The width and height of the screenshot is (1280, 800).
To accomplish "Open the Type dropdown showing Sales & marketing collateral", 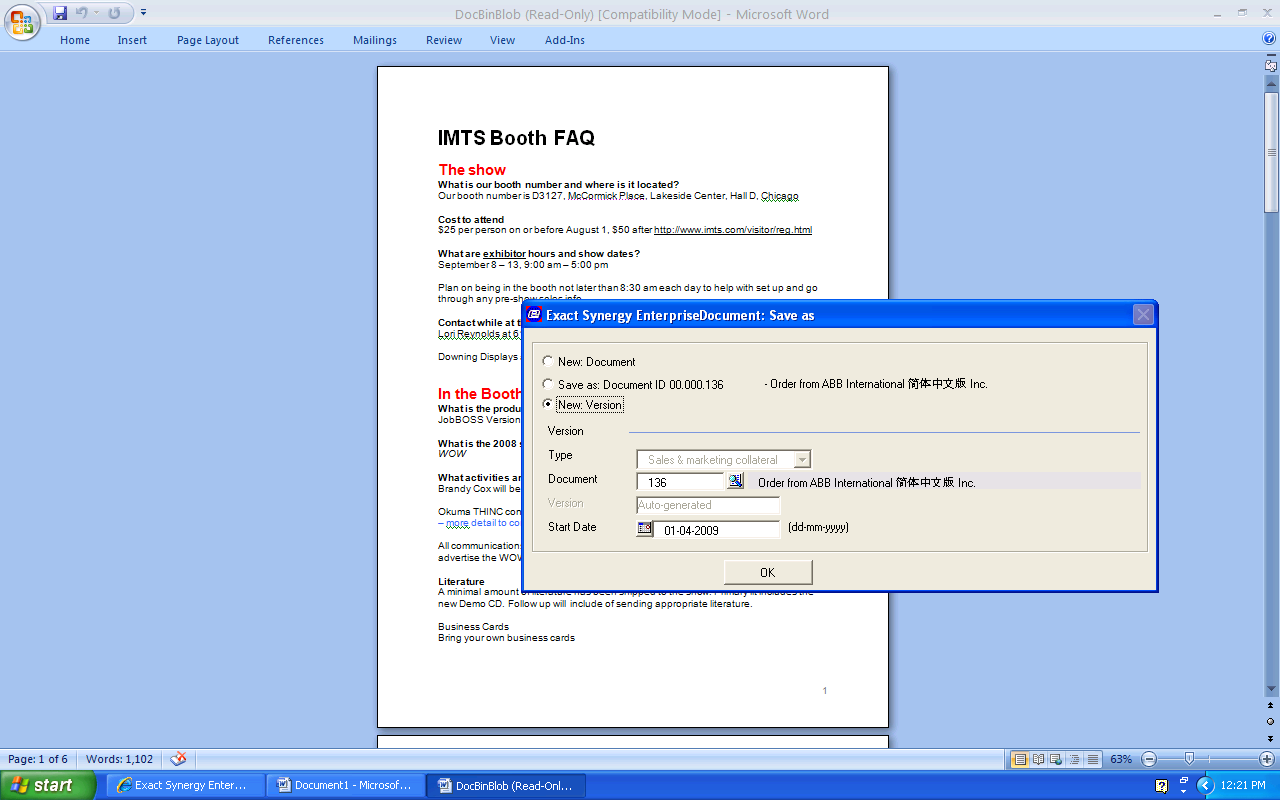I will 724,460.
